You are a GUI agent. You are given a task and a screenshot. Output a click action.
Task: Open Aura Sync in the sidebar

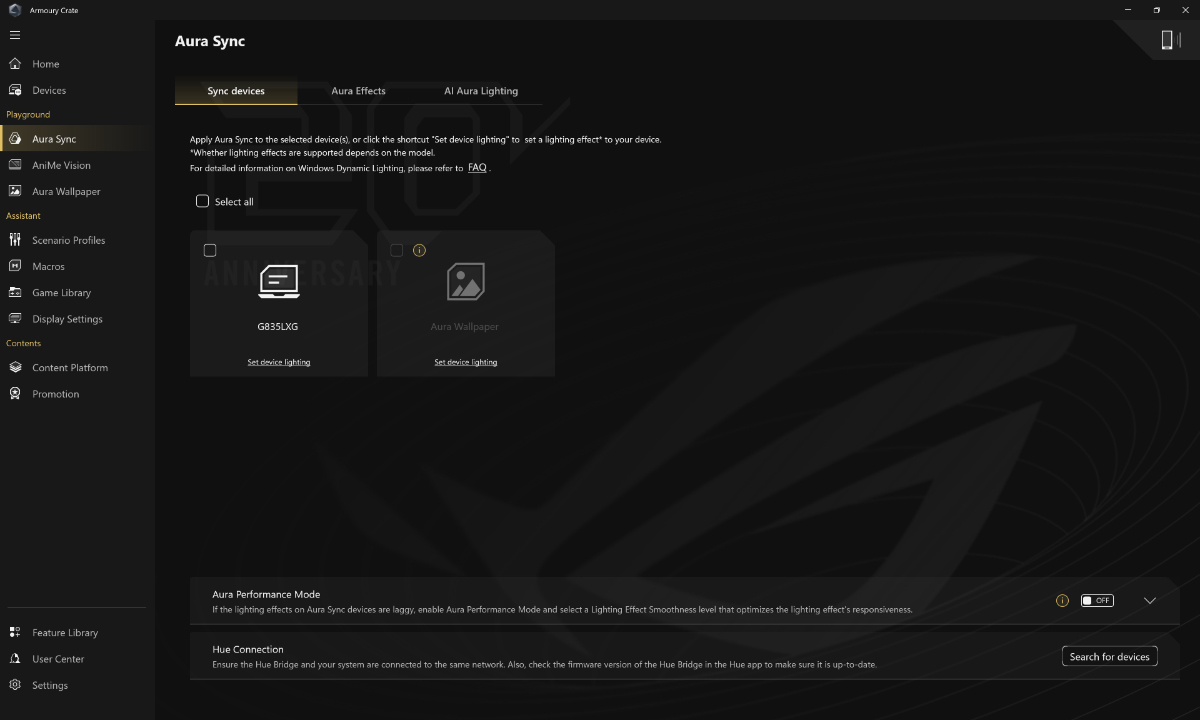(78, 139)
